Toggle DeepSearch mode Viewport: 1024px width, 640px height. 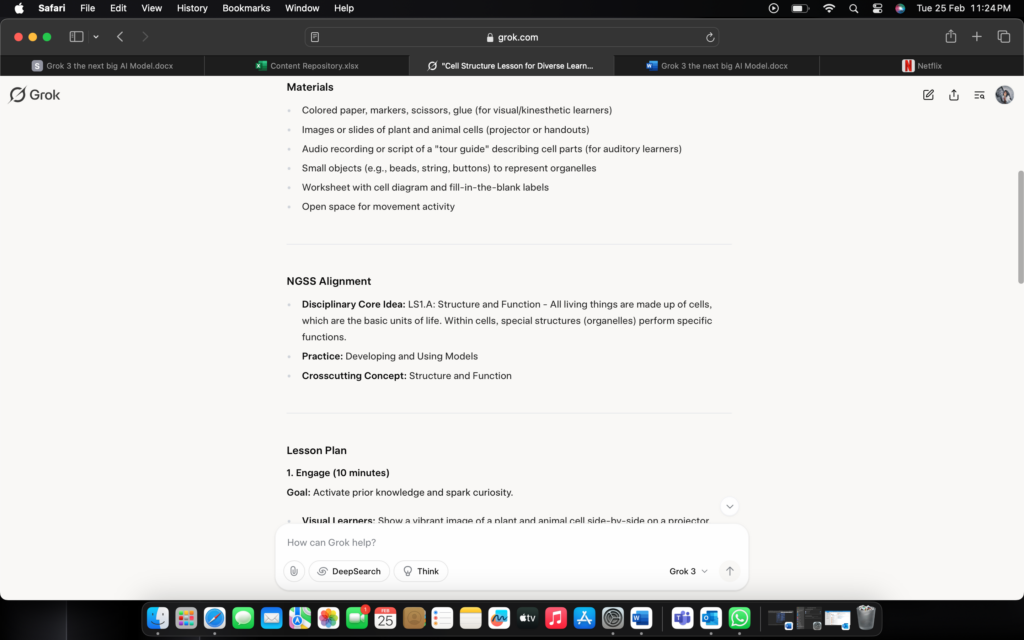349,571
